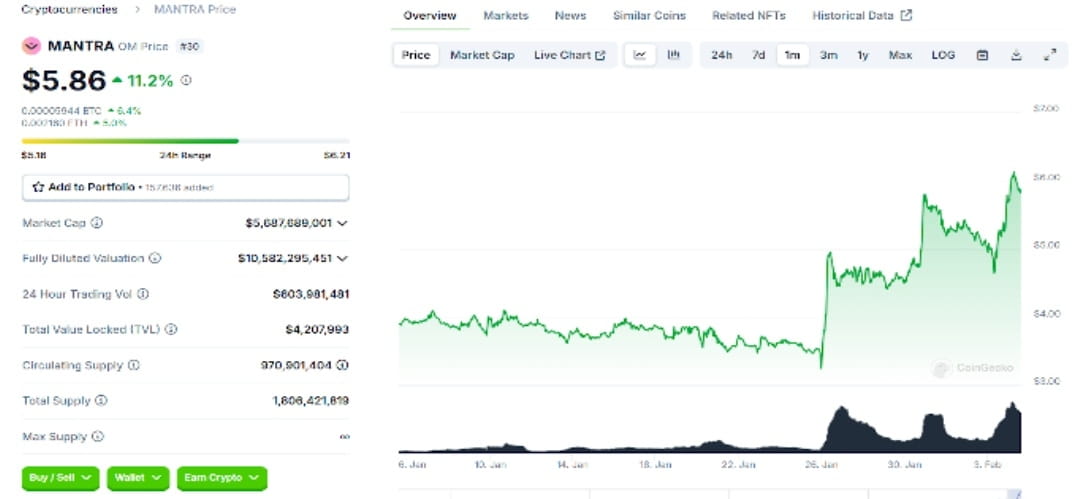Open the Fully Diluted Valuation info icon
1076x499 pixels.
(155, 259)
